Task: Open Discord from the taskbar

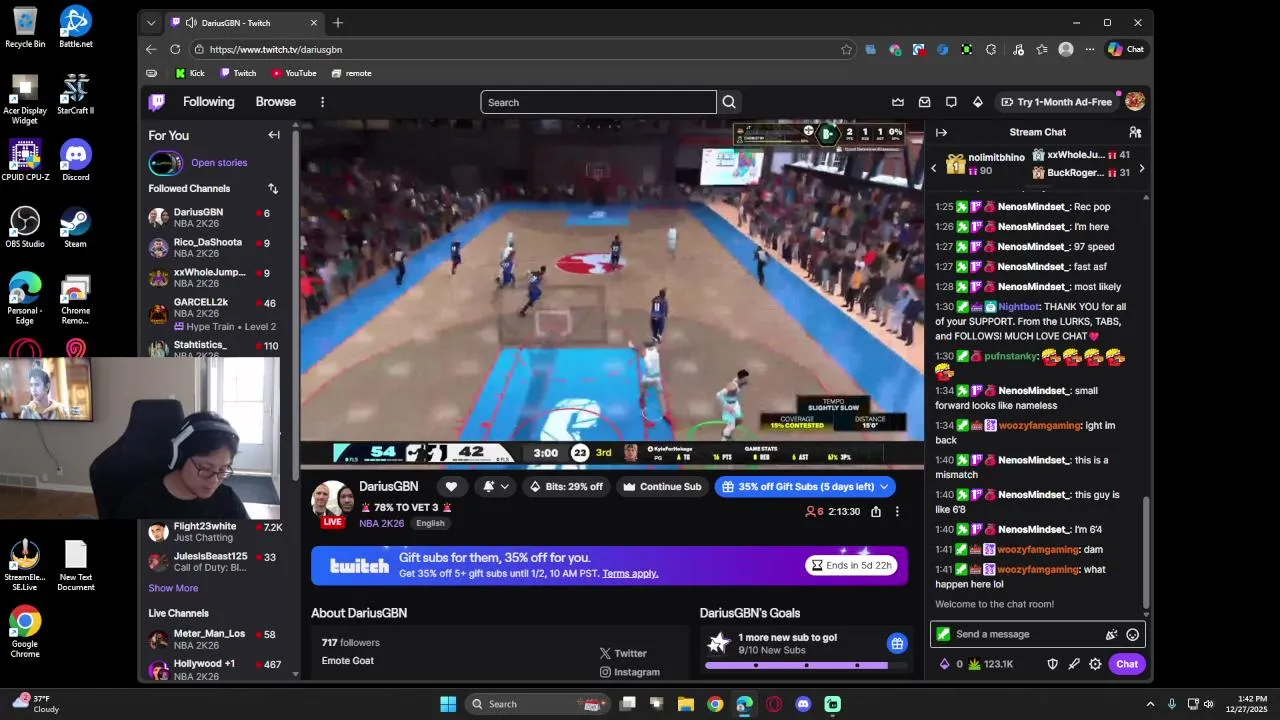Action: point(803,704)
